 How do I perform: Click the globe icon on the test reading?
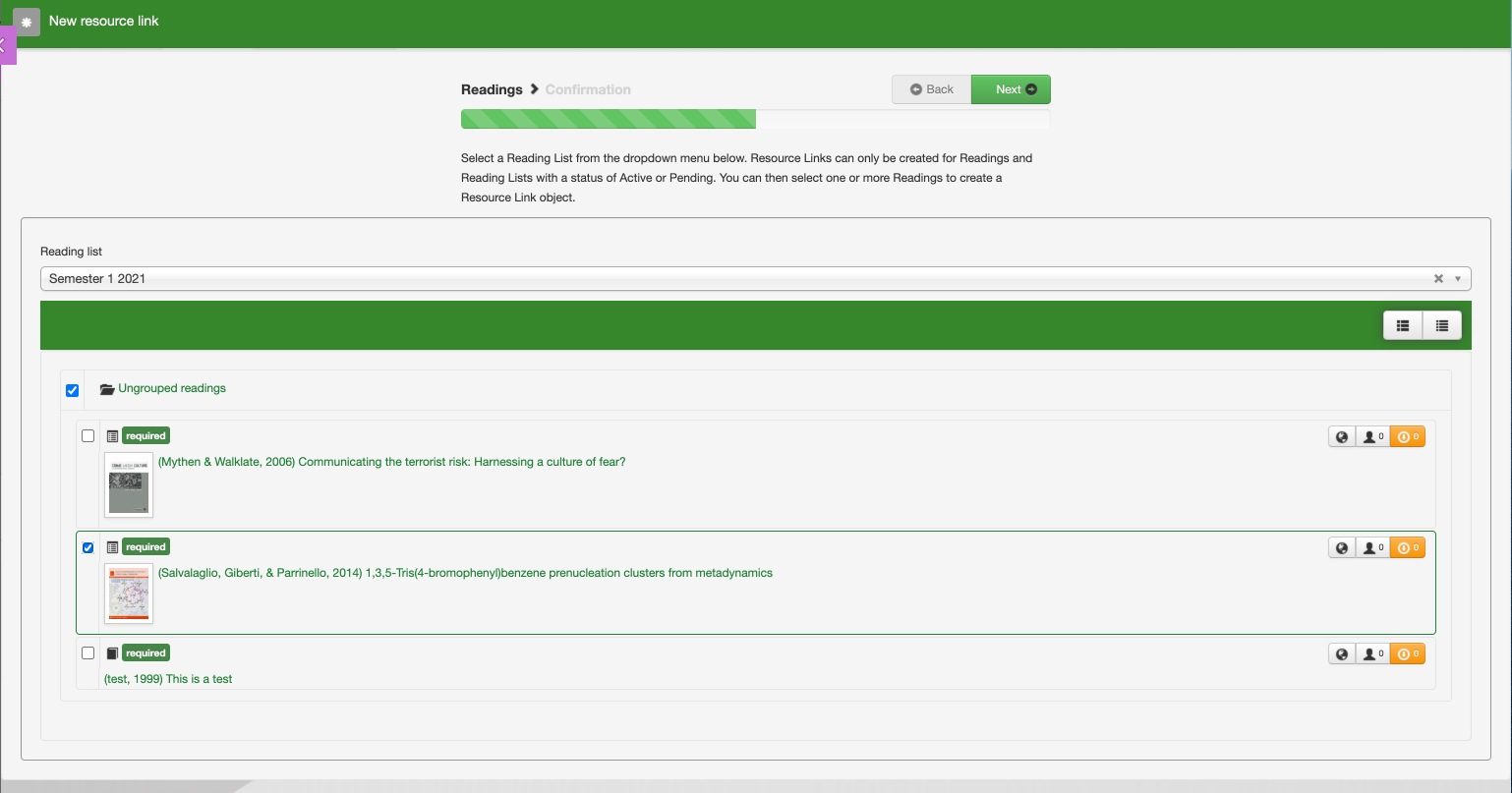[x=1342, y=654]
